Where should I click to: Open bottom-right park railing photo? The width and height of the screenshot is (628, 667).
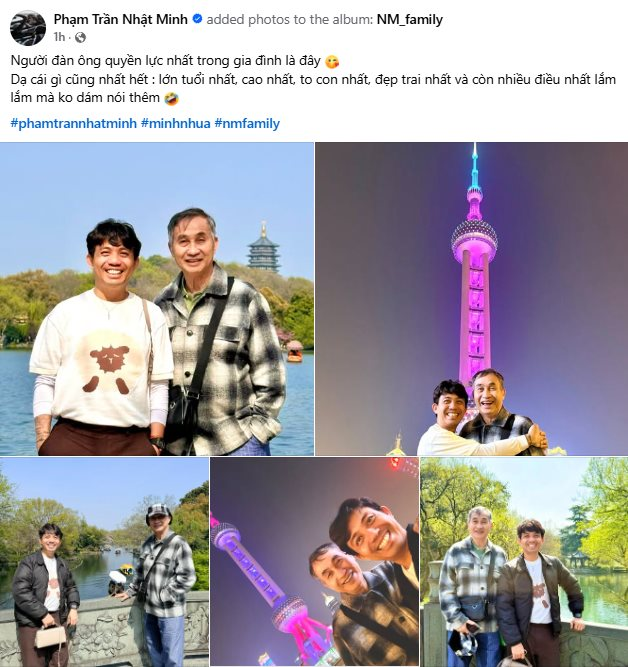524,562
